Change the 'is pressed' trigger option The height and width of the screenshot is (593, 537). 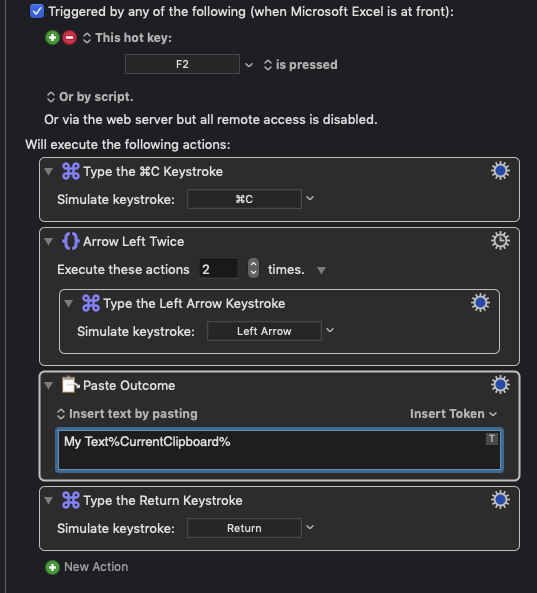[301, 65]
